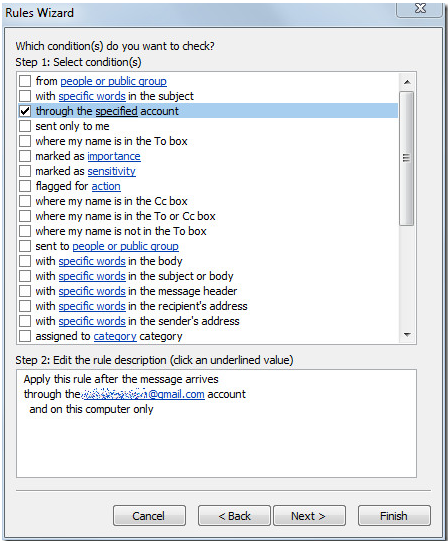Uncheck the through the specified account checkbox
The image size is (448, 541).
pyautogui.click(x=25, y=111)
